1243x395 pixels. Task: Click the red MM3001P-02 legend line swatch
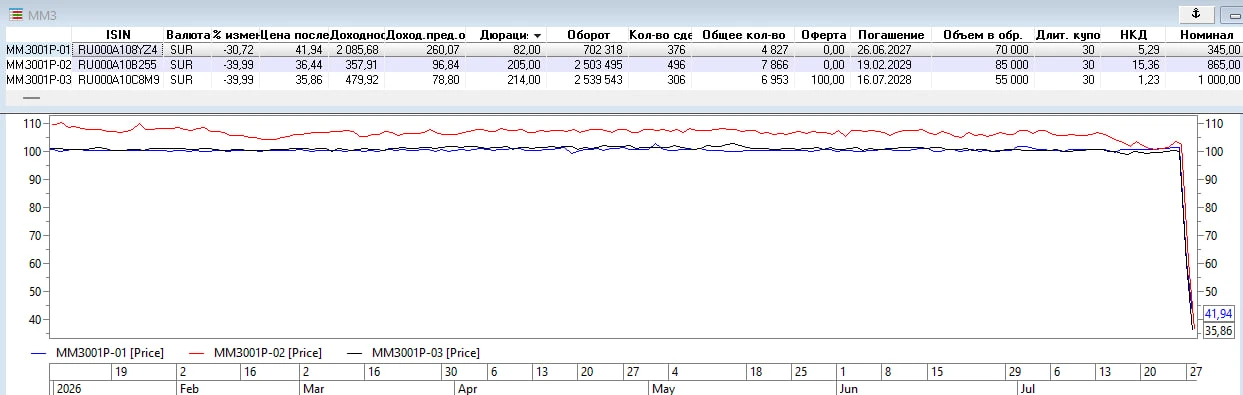[x=197, y=353]
